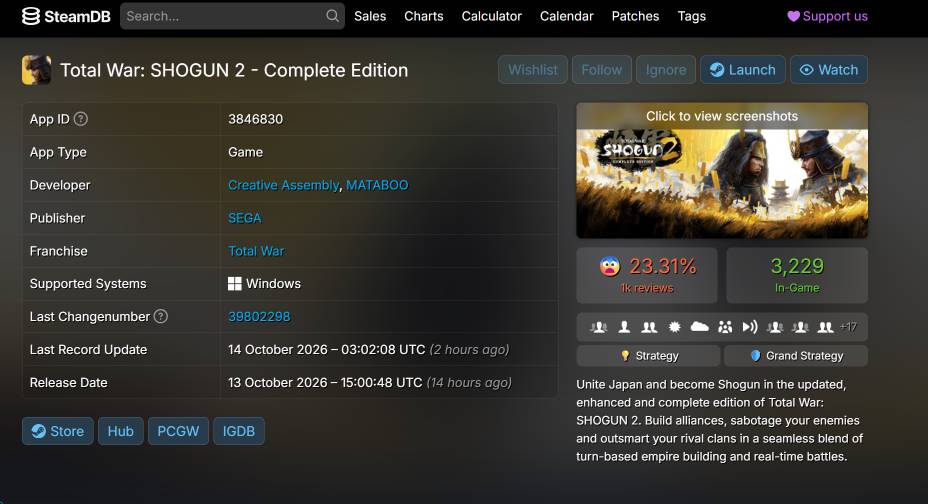Open the App ID help question mark
This screenshot has width=928, height=504.
pos(81,119)
